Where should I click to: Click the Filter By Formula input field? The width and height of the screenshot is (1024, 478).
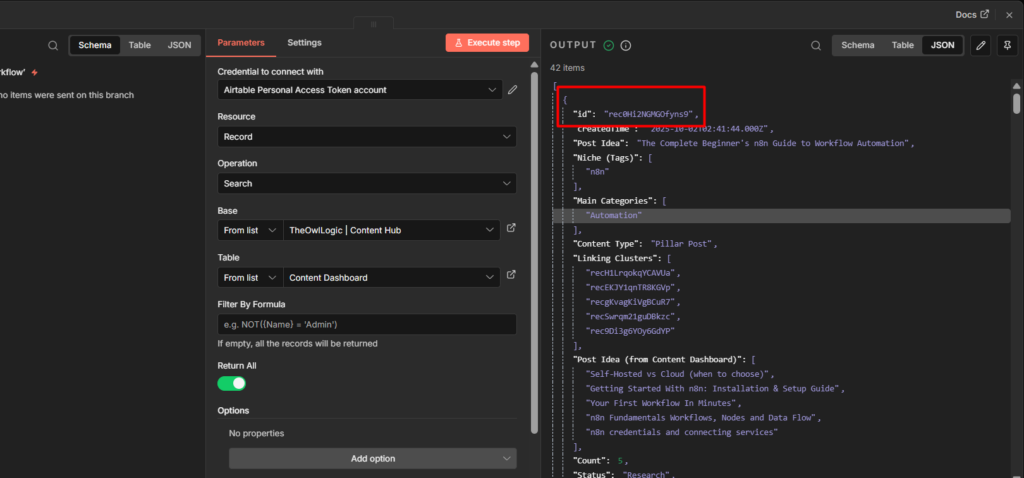[x=366, y=324]
